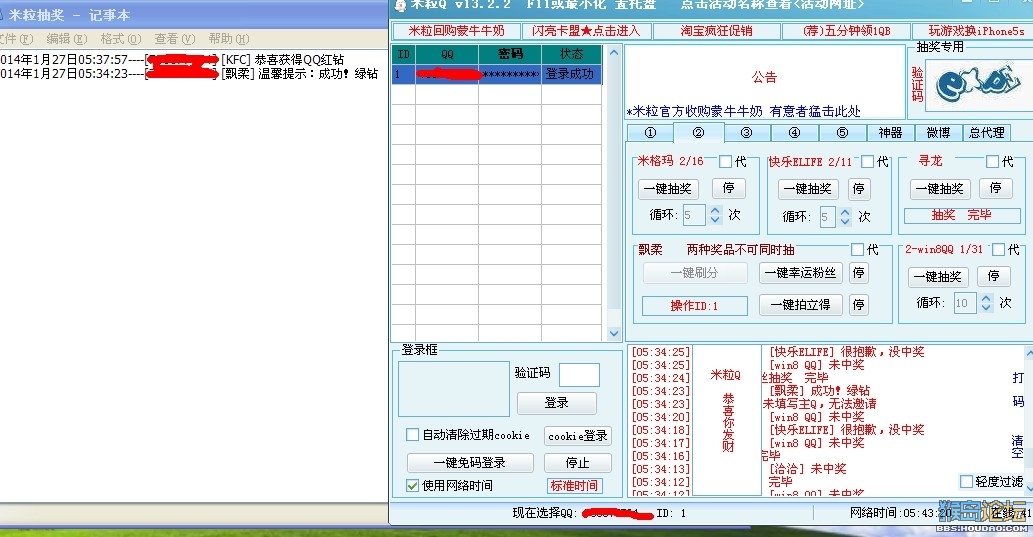This screenshot has width=1033, height=537.
Task: Switch to tab ②
Action: click(698, 132)
